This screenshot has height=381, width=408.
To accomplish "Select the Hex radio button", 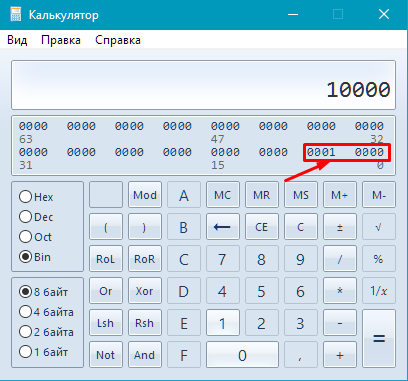I will coord(36,197).
